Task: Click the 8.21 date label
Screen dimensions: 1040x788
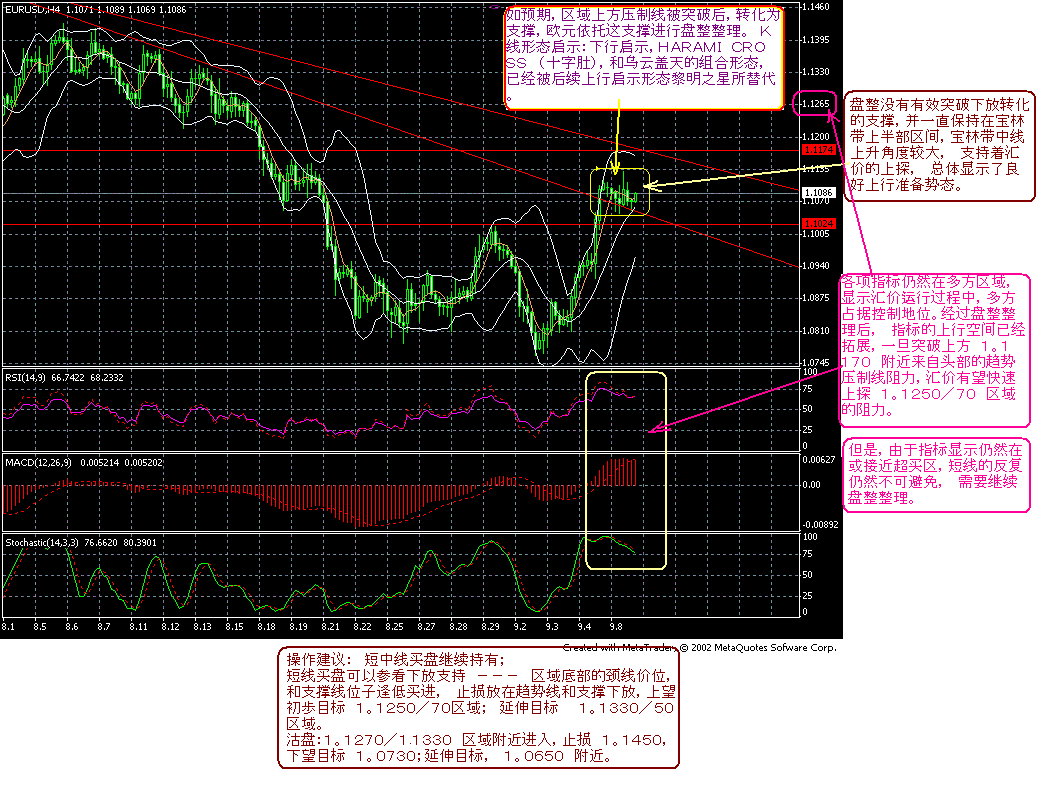Action: coord(330,626)
